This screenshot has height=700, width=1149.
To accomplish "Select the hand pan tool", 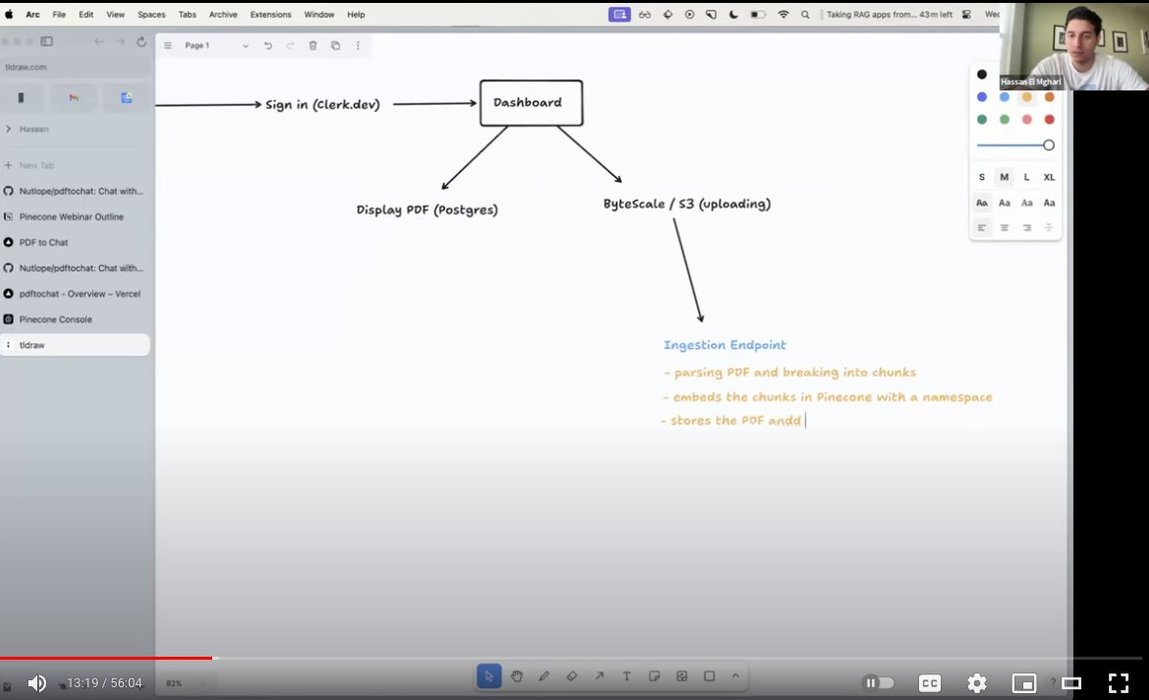I will click(517, 676).
